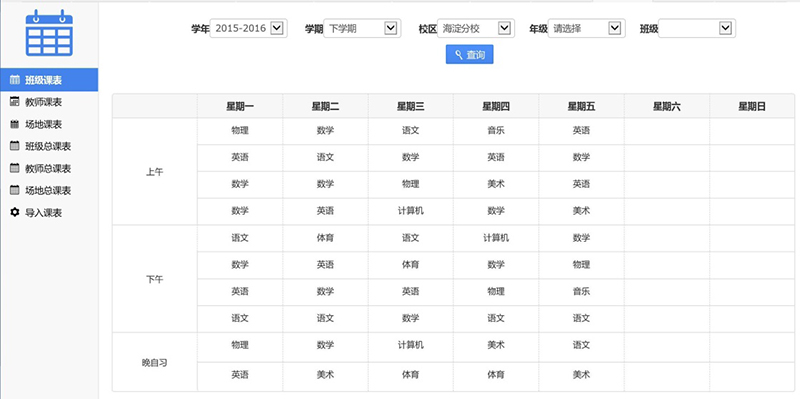
Task: Click the 场地总课表 sidebar icon
Action: 15,190
